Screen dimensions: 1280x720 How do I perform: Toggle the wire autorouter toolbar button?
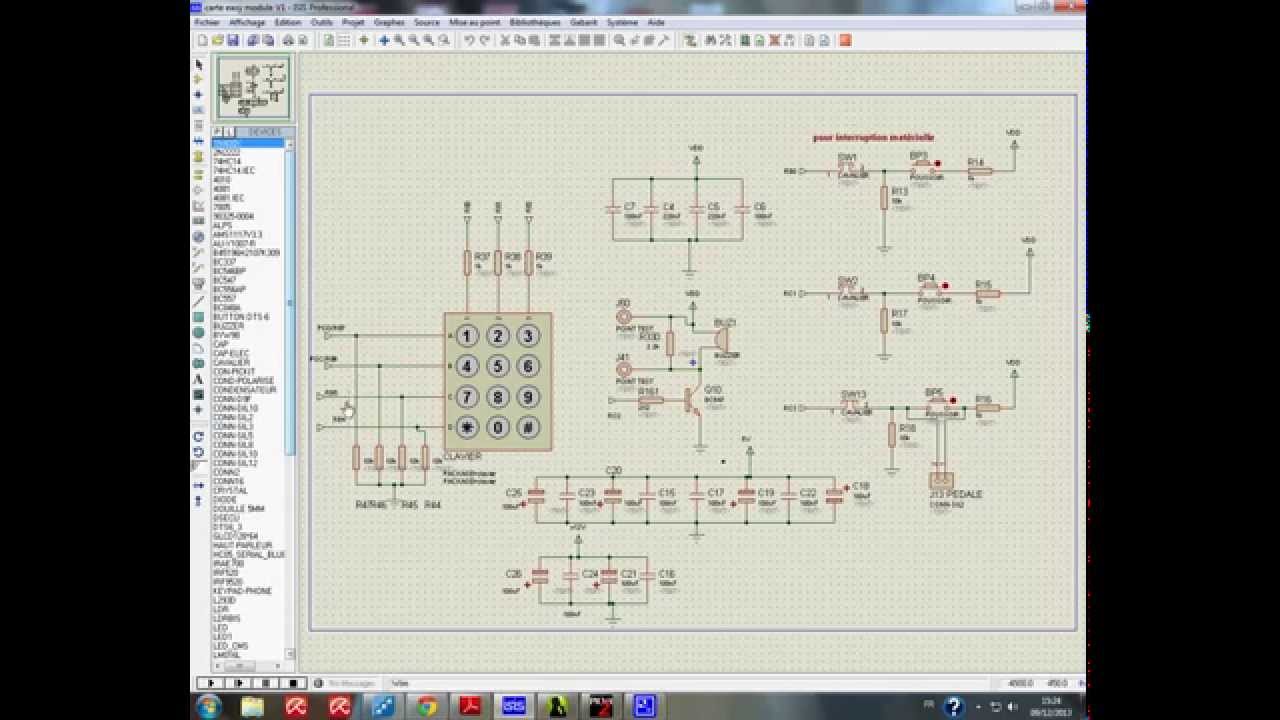690,40
